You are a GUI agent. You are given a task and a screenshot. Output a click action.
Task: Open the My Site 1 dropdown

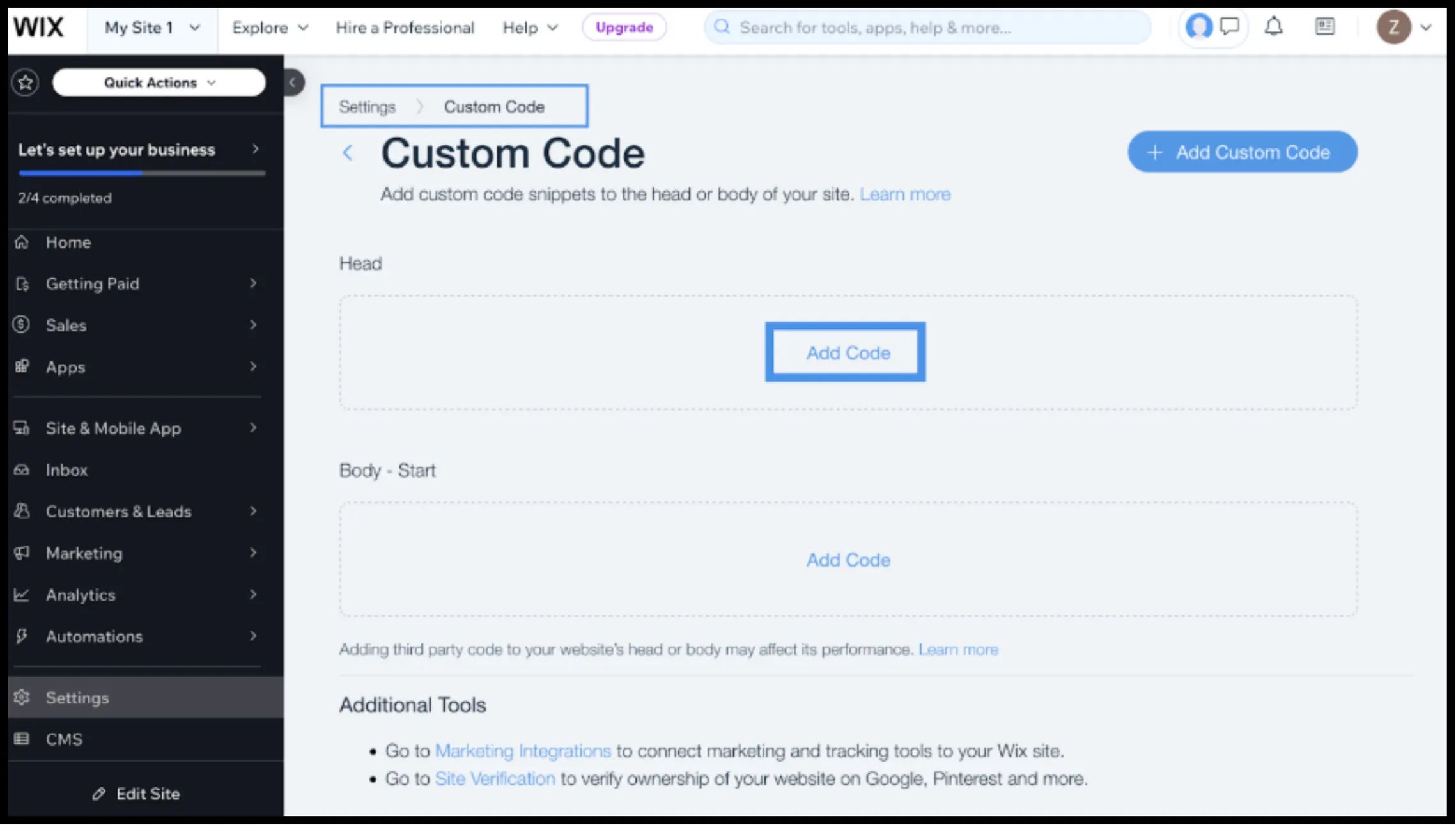click(x=151, y=27)
